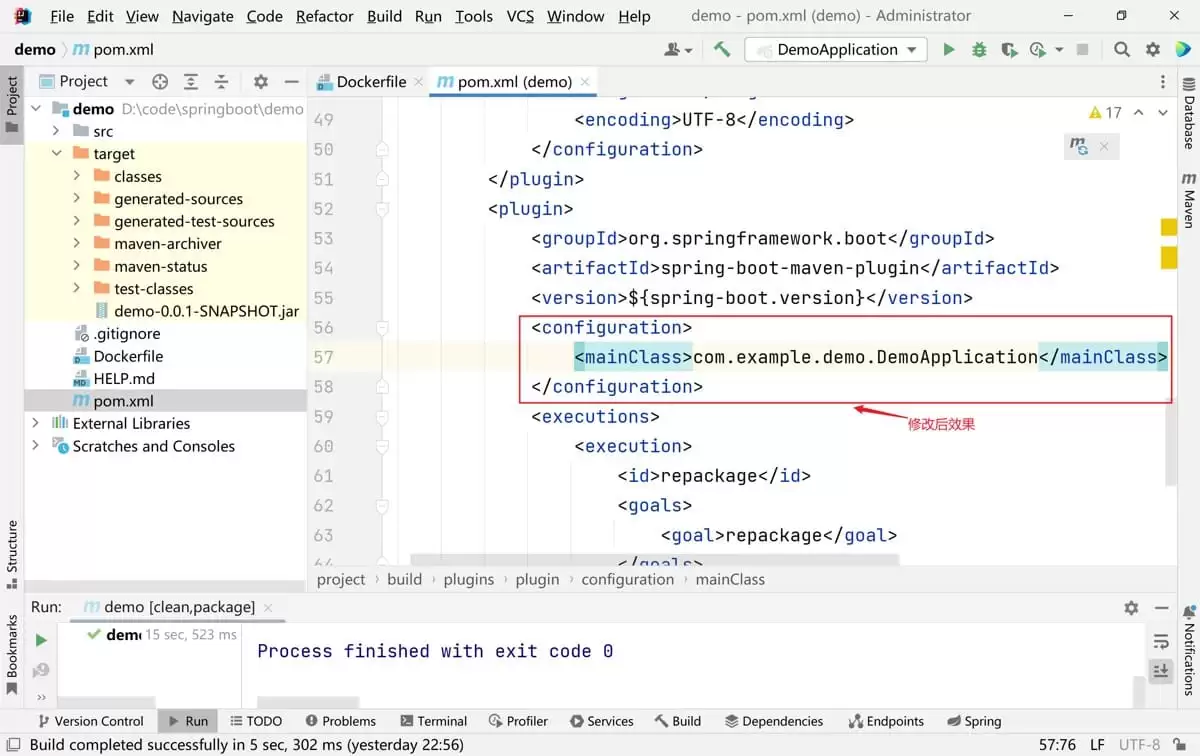Image resolution: width=1200 pixels, height=756 pixels.
Task: Close the pom.xml (demo) editor tab
Action: click(x=585, y=82)
